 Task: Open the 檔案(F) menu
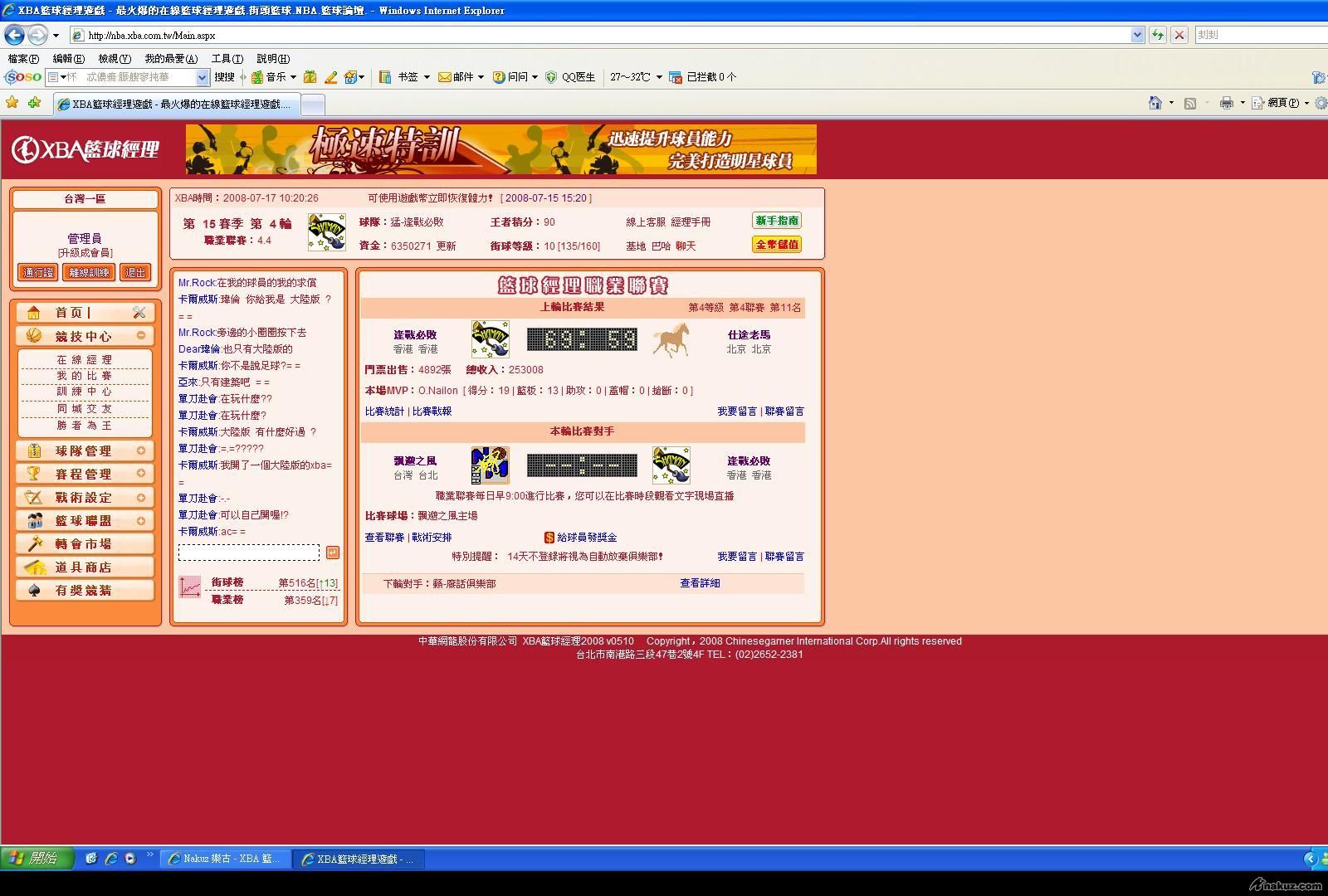tap(23, 59)
